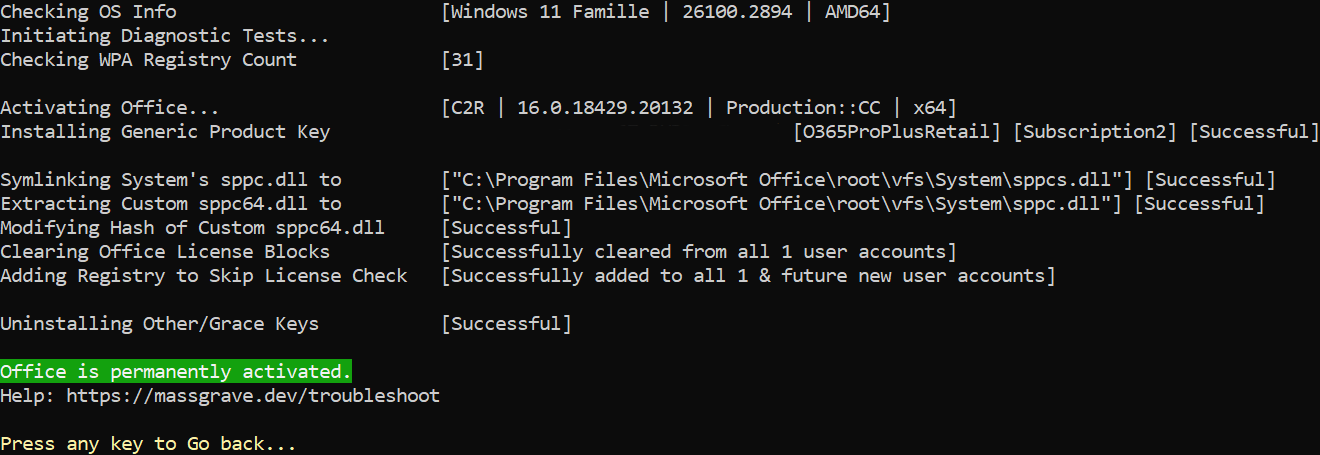1320x455 pixels.
Task: Select the 'Checking OS Info' line label
Action: (x=88, y=12)
